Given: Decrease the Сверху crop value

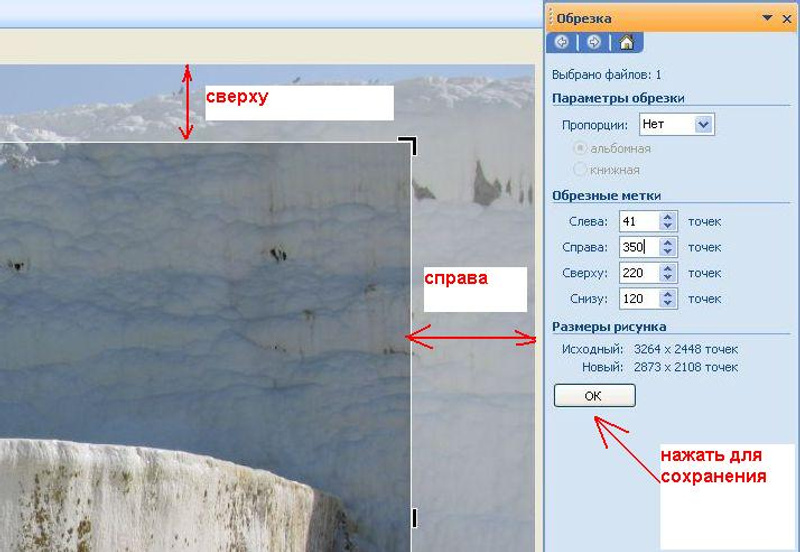Looking at the screenshot, I should 667,278.
